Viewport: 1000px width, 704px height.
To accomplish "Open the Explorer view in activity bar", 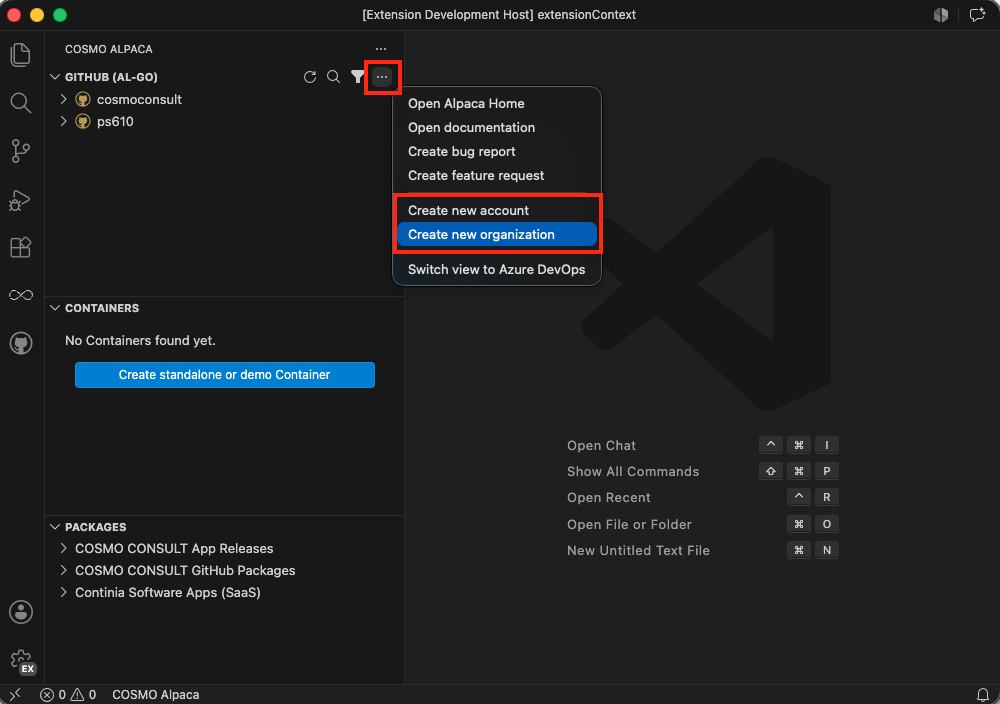I will coord(20,55).
